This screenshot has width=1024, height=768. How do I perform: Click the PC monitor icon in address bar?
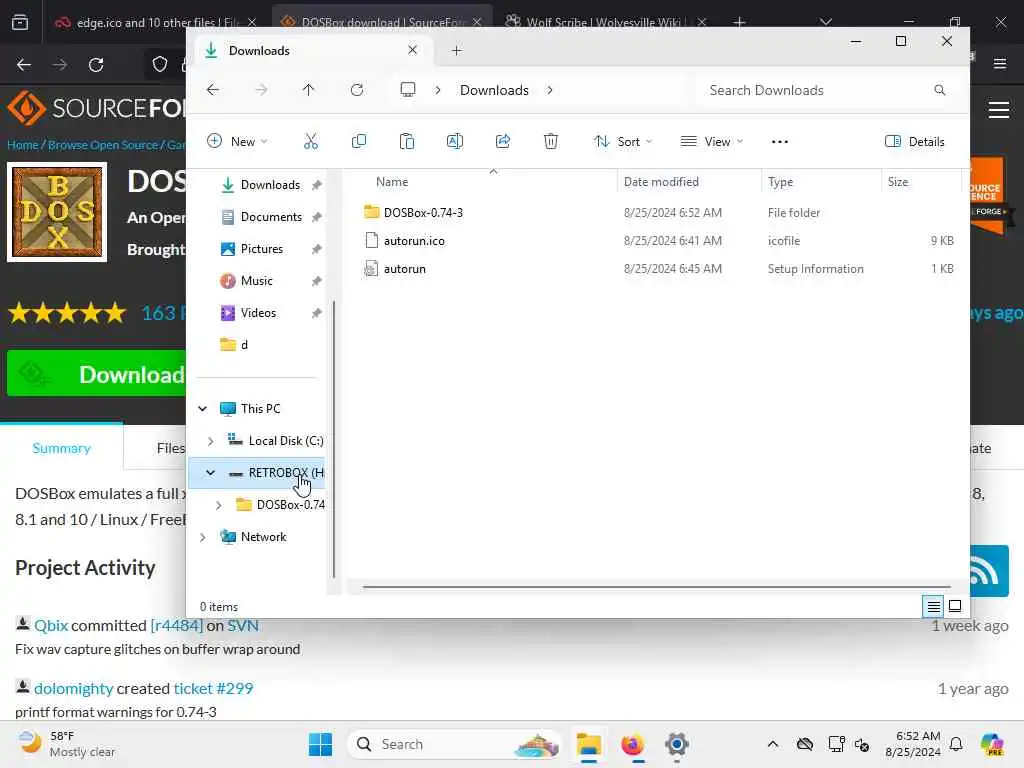pyautogui.click(x=408, y=89)
